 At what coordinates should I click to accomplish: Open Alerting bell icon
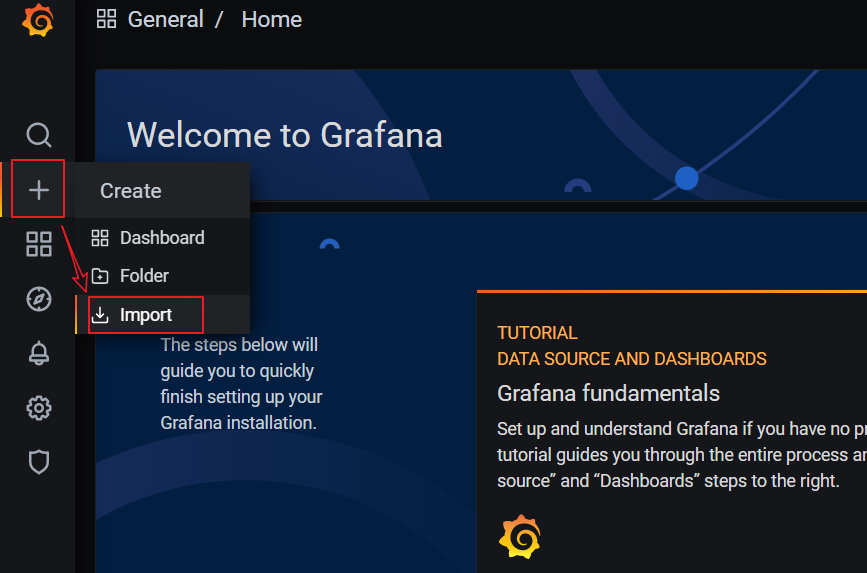tap(39, 353)
